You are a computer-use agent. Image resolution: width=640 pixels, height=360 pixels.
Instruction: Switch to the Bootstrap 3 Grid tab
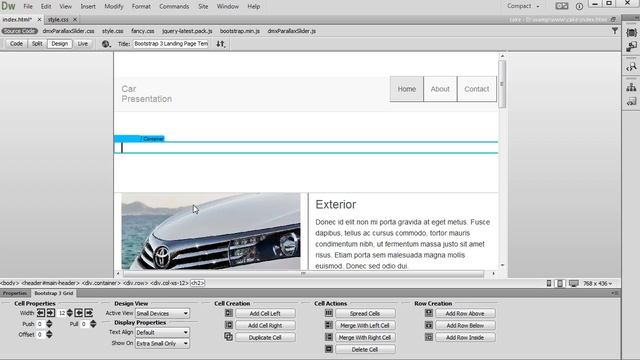[x=53, y=293]
